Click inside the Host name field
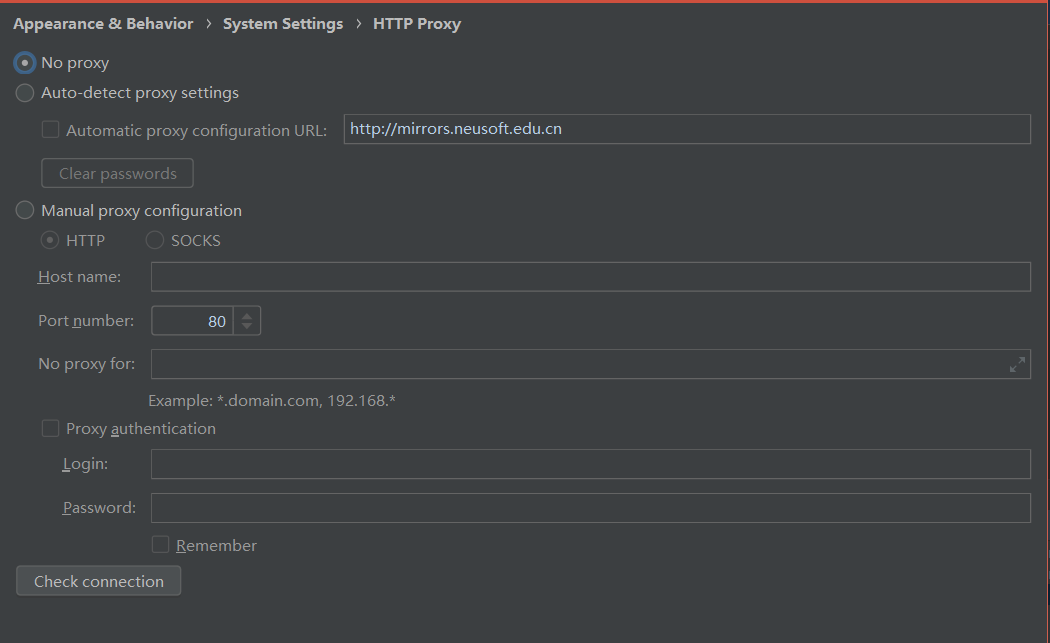This screenshot has height=643, width=1050. 590,276
